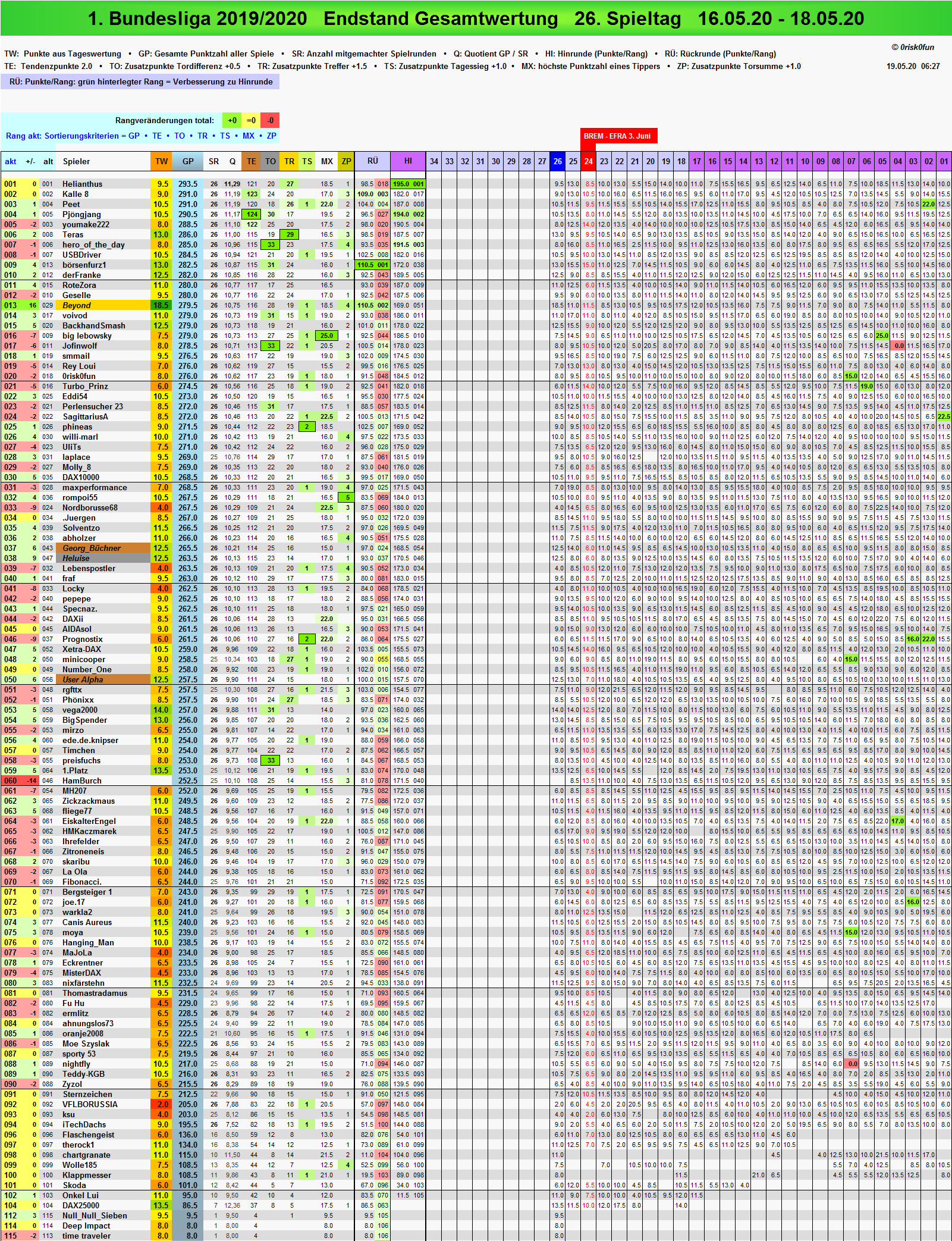
Task: Select player 'Kalle 8'
Action: [x=76, y=194]
